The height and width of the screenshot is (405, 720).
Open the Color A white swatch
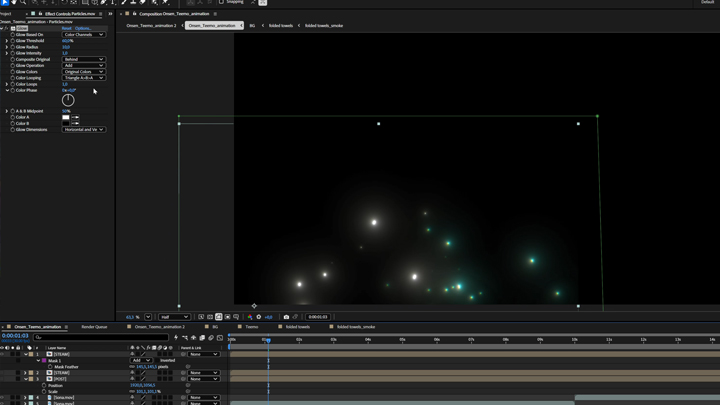click(66, 117)
